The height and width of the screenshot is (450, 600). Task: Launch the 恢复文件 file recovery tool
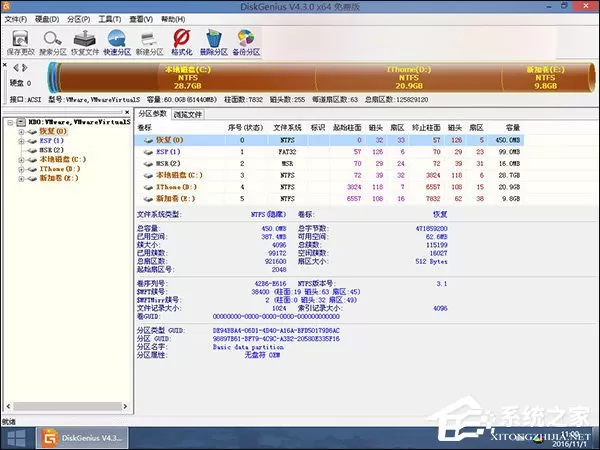click(85, 42)
